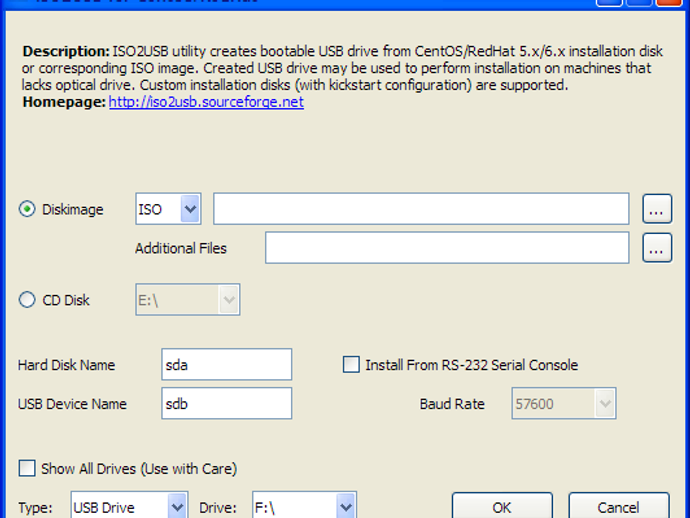Open the ISO image type dropdown
Image resolution: width=690 pixels, height=518 pixels.
click(x=169, y=209)
